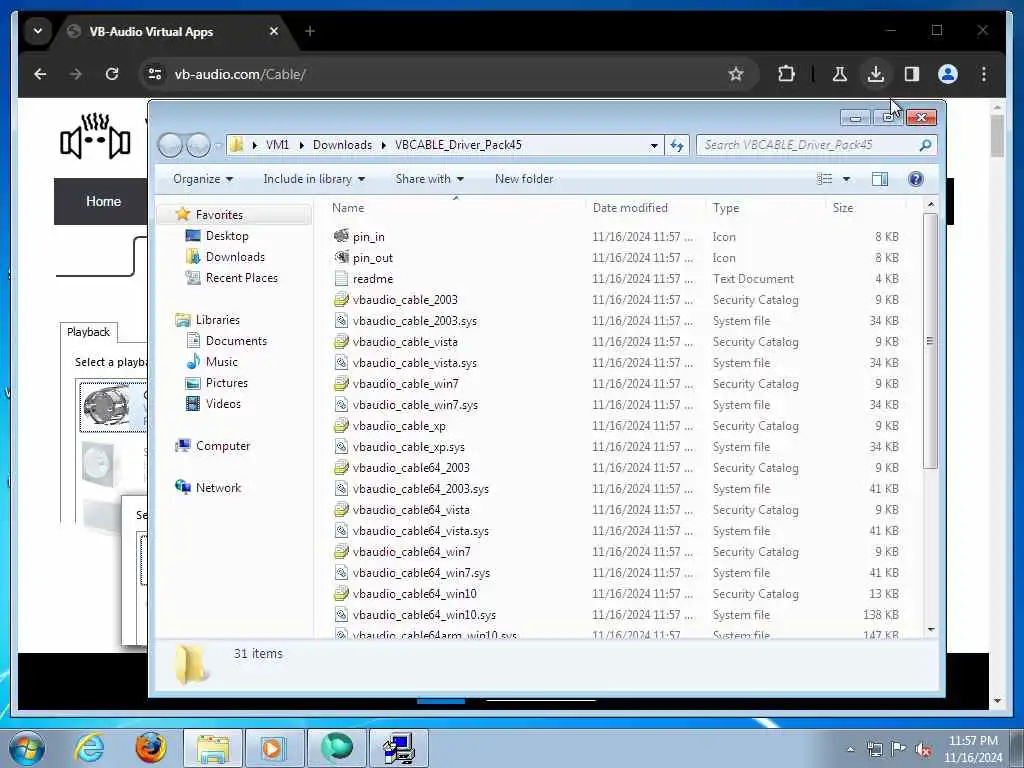This screenshot has height=768, width=1024.
Task: Click the volume muted tray icon
Action: pos(923,749)
